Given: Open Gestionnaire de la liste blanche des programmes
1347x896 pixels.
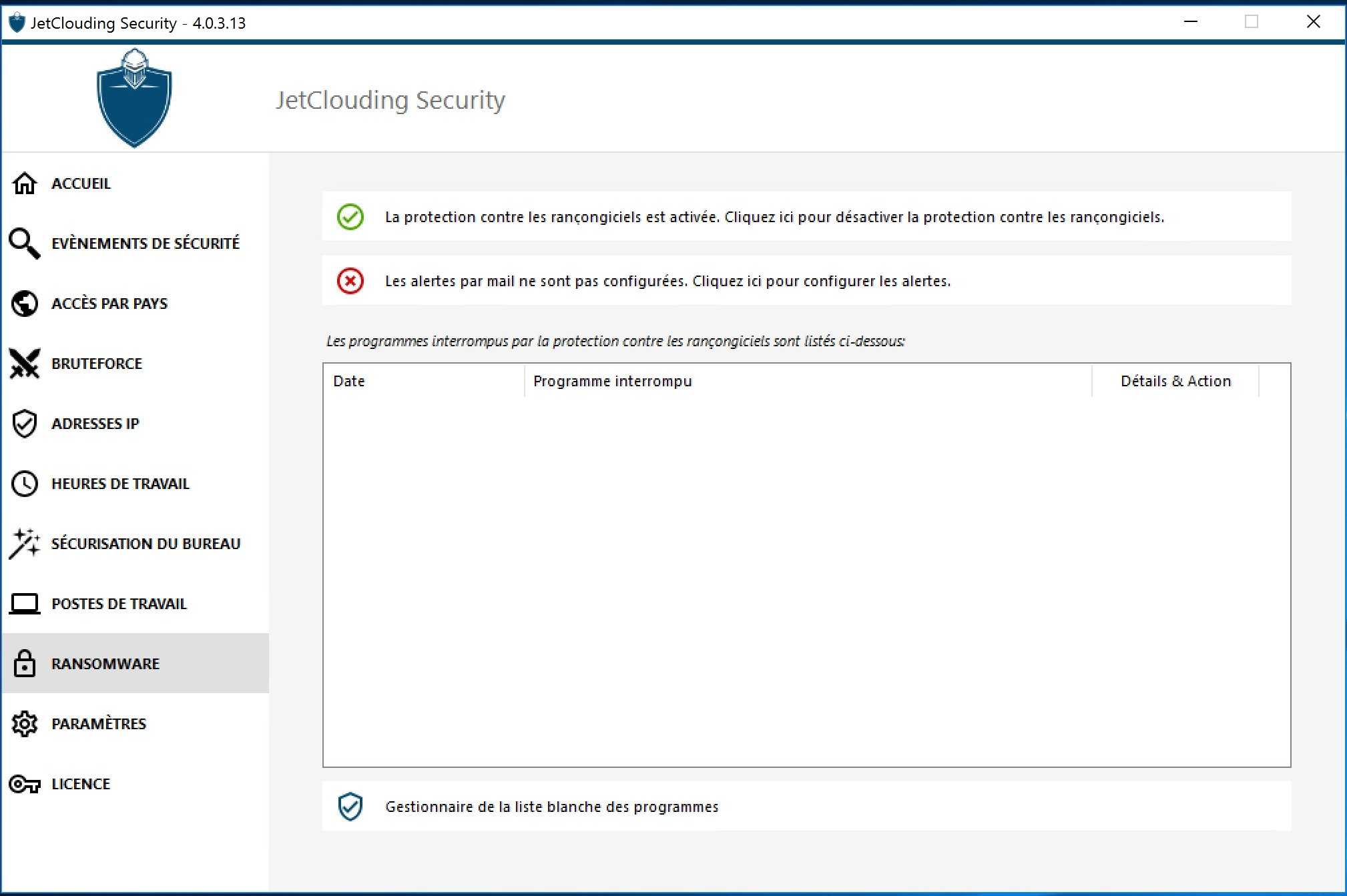Looking at the screenshot, I should (551, 807).
